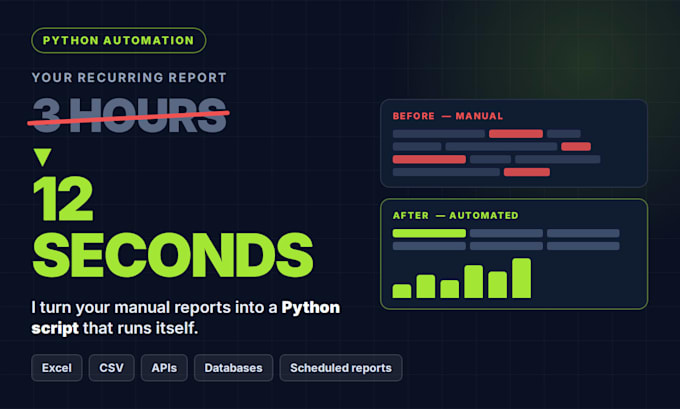Screen dimensions: 680x409
Task: Select the Excel tag
Action: pyautogui.click(x=57, y=368)
